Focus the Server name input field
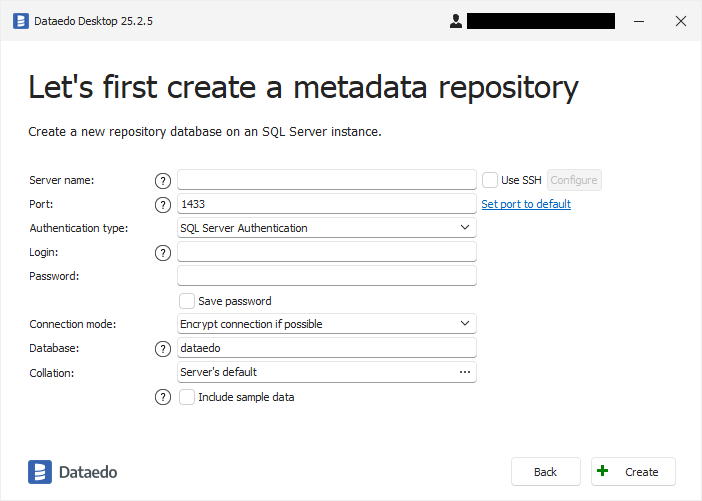Screen dimensions: 702x501 coord(327,180)
